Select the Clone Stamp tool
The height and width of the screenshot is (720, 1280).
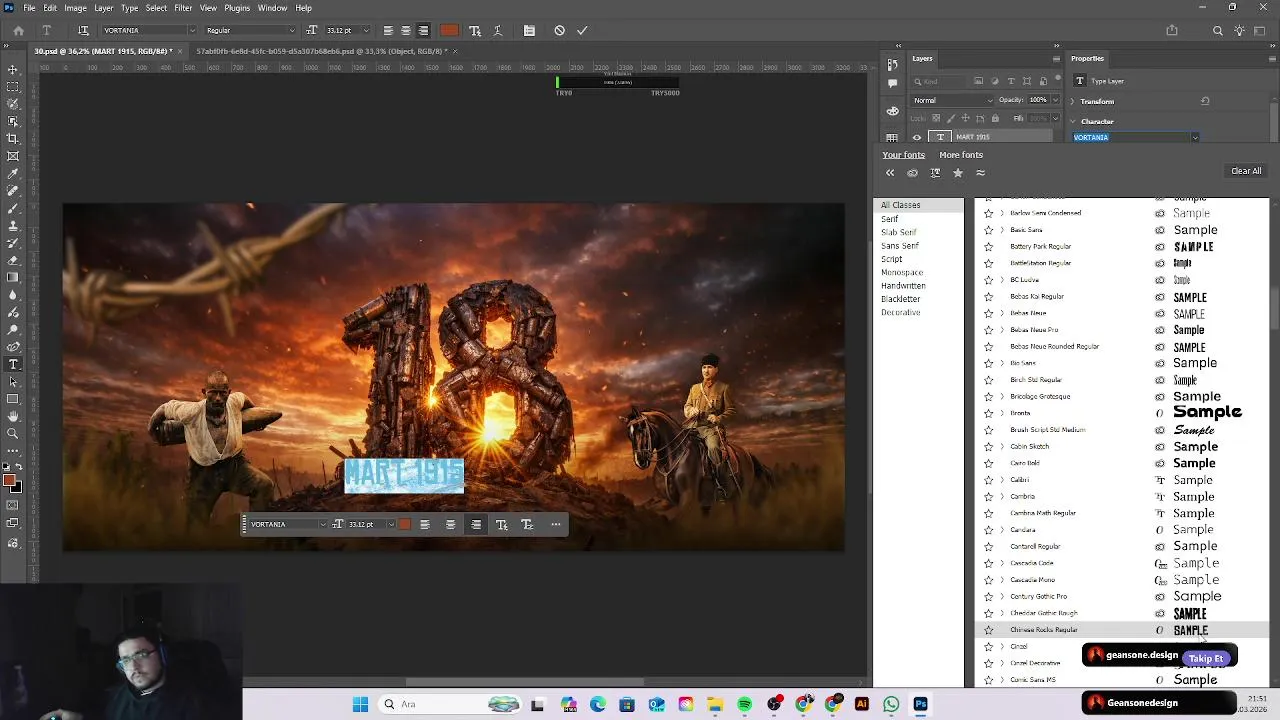tap(13, 225)
